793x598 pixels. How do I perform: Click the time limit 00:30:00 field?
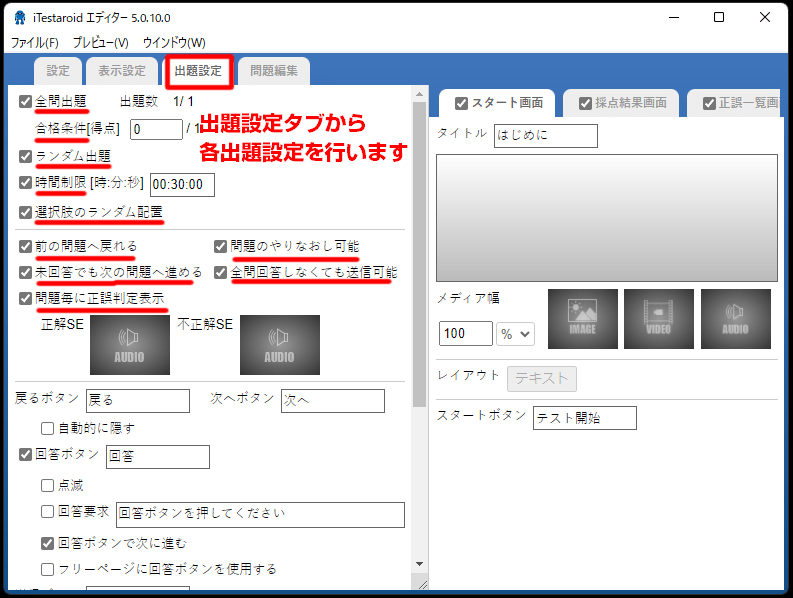(x=183, y=185)
